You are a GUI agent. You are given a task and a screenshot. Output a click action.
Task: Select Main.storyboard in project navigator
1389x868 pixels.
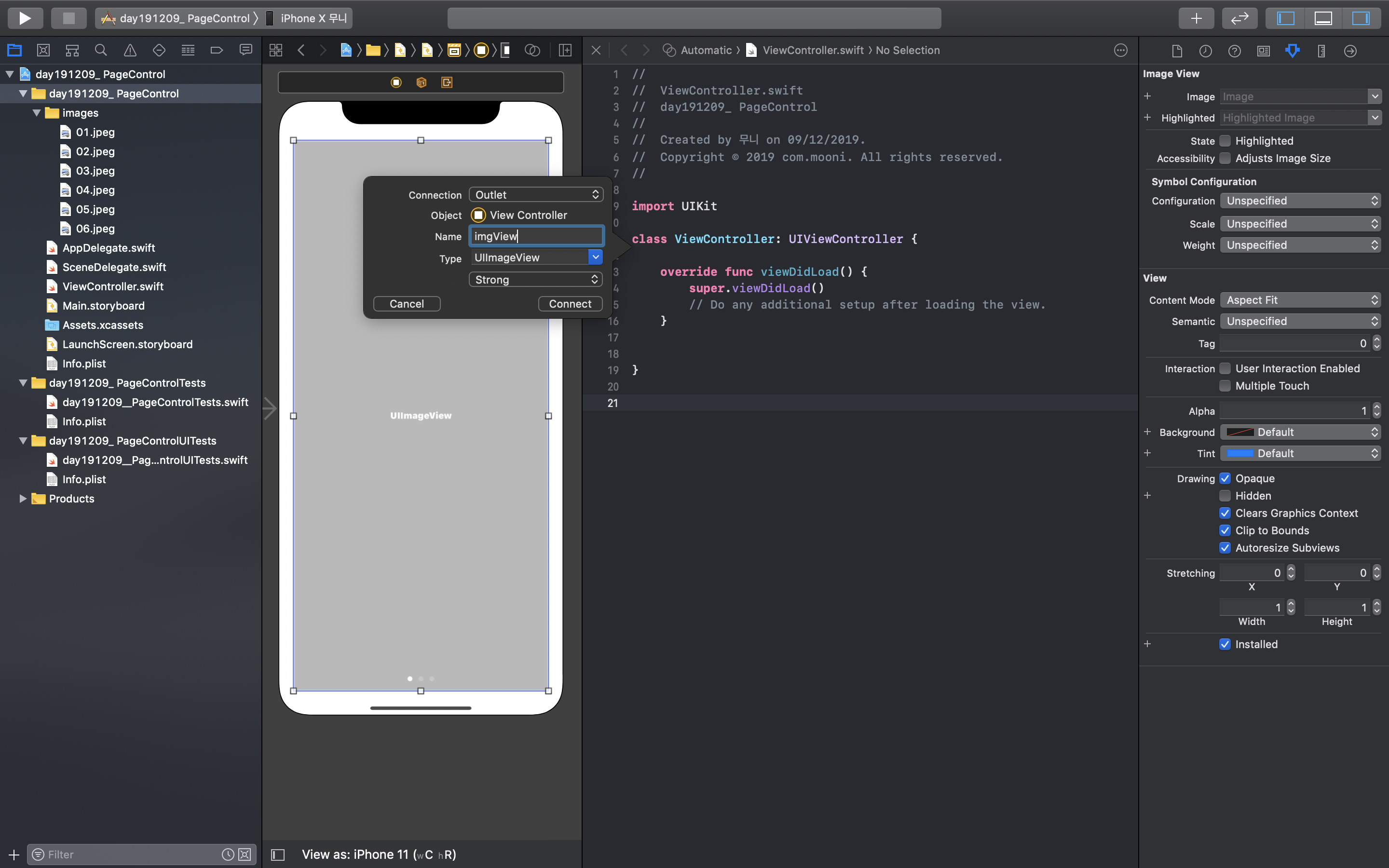(x=103, y=306)
